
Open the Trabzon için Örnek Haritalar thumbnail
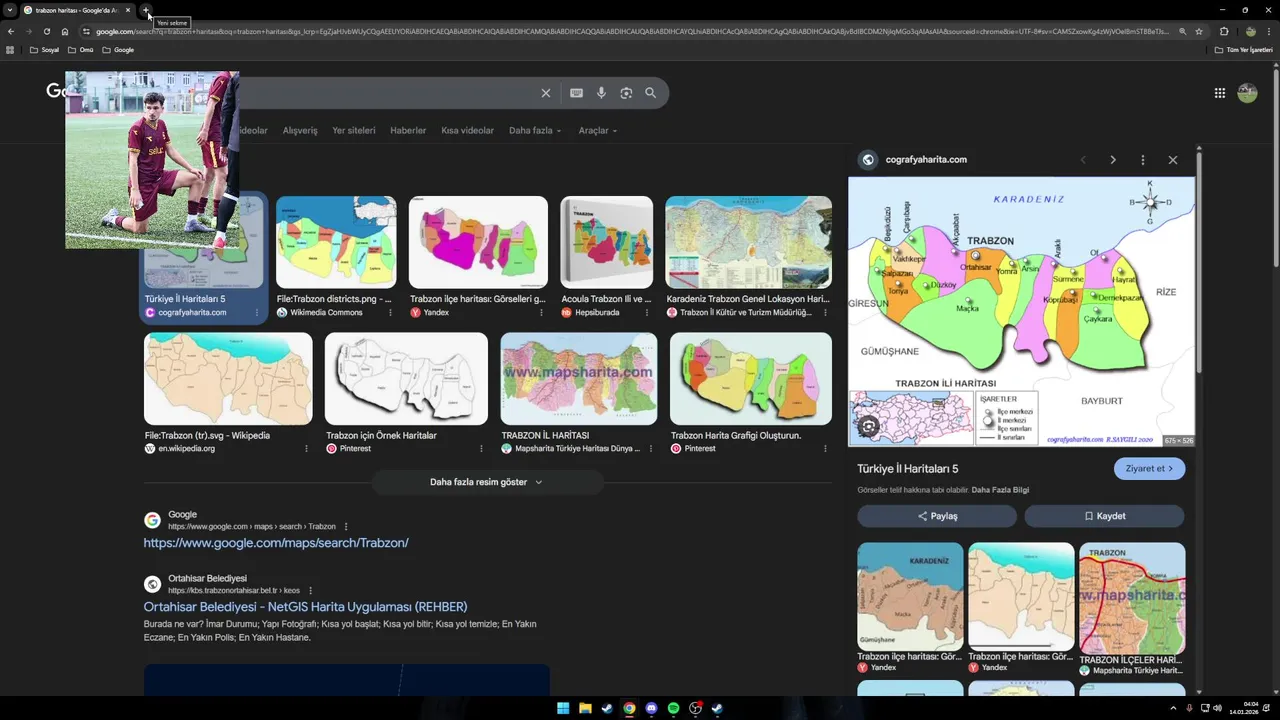click(x=406, y=379)
